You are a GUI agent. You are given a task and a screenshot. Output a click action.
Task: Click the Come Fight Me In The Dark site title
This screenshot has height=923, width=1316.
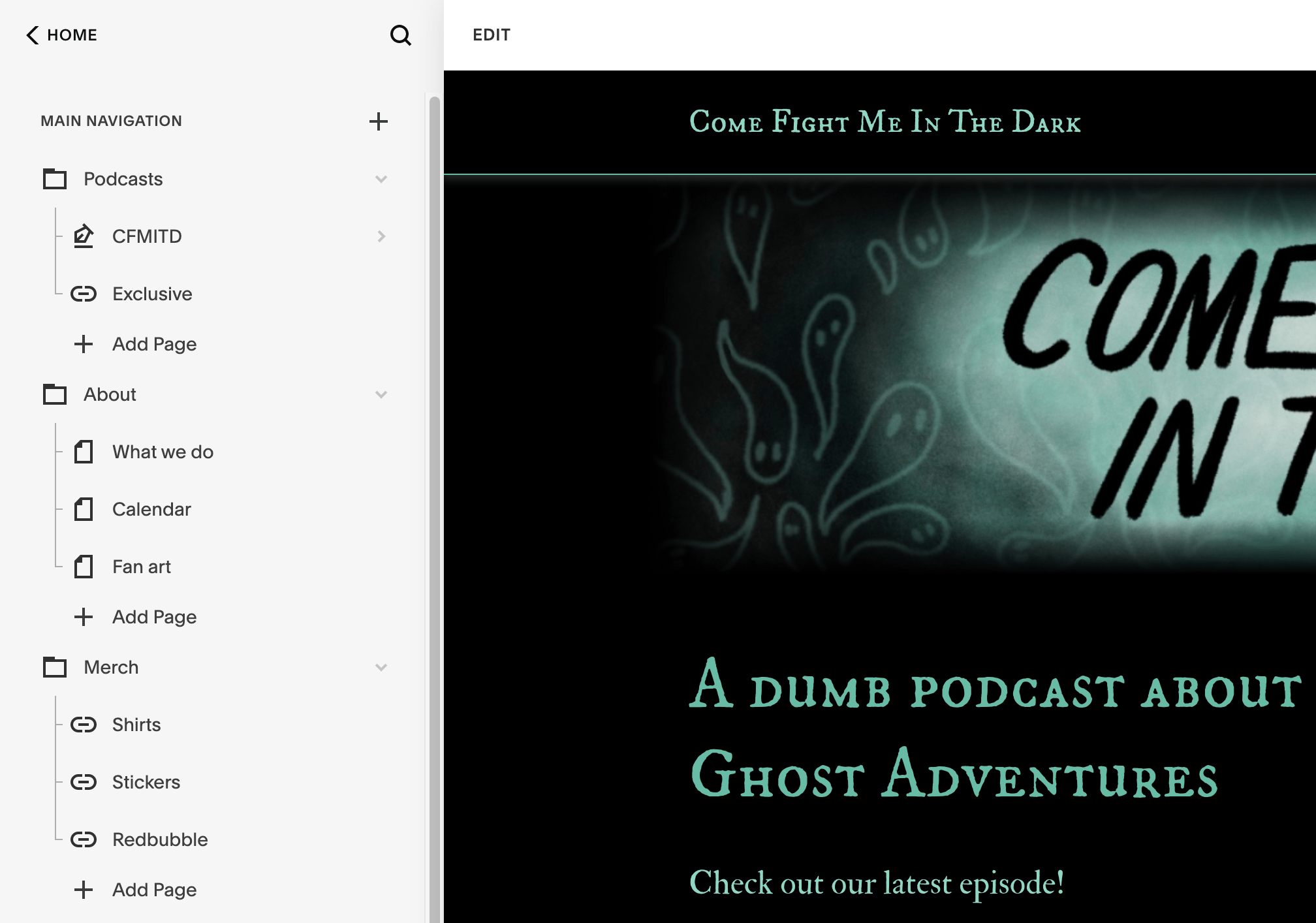point(885,122)
